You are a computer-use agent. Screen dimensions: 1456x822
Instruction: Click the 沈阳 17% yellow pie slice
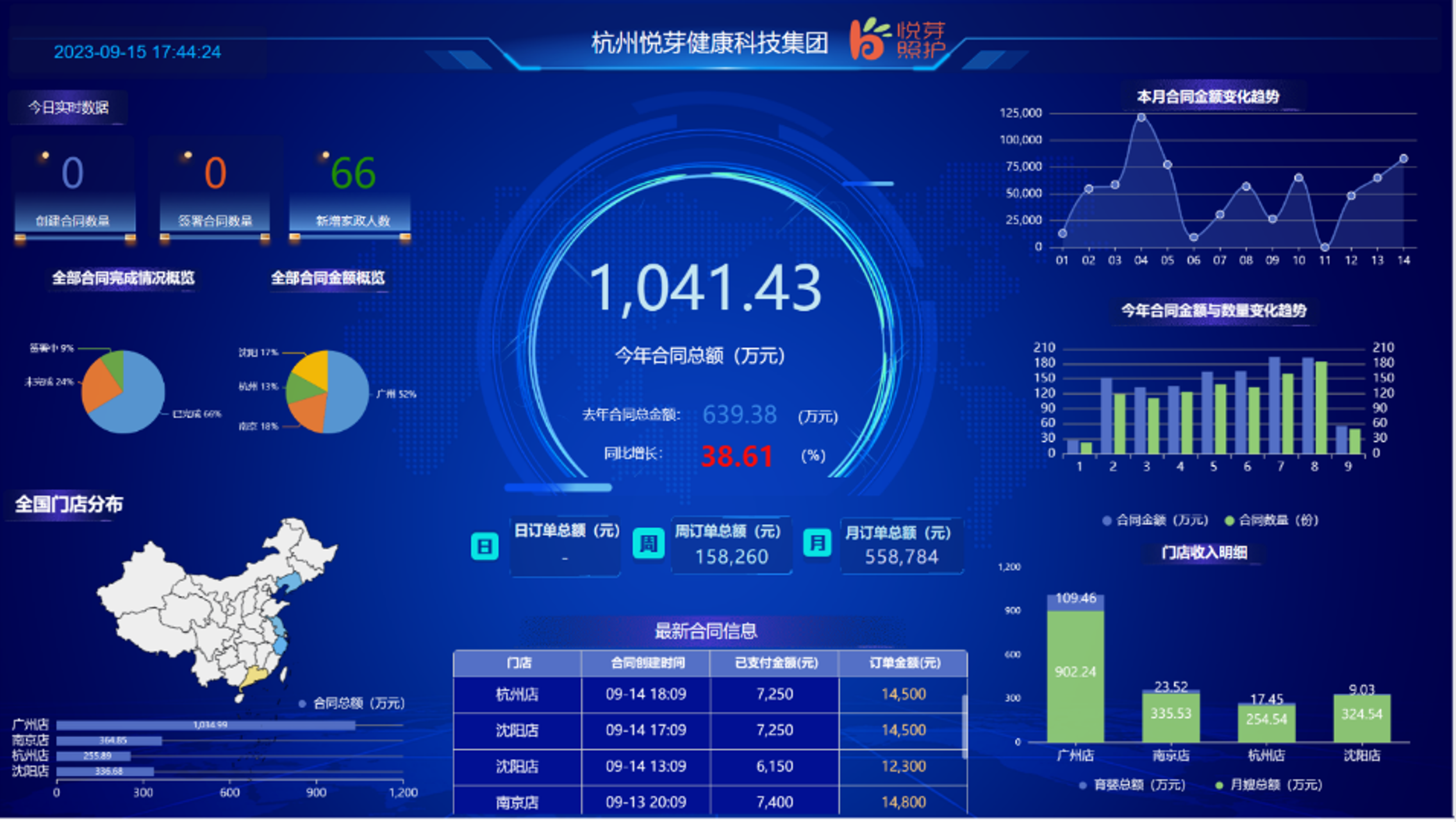(312, 368)
